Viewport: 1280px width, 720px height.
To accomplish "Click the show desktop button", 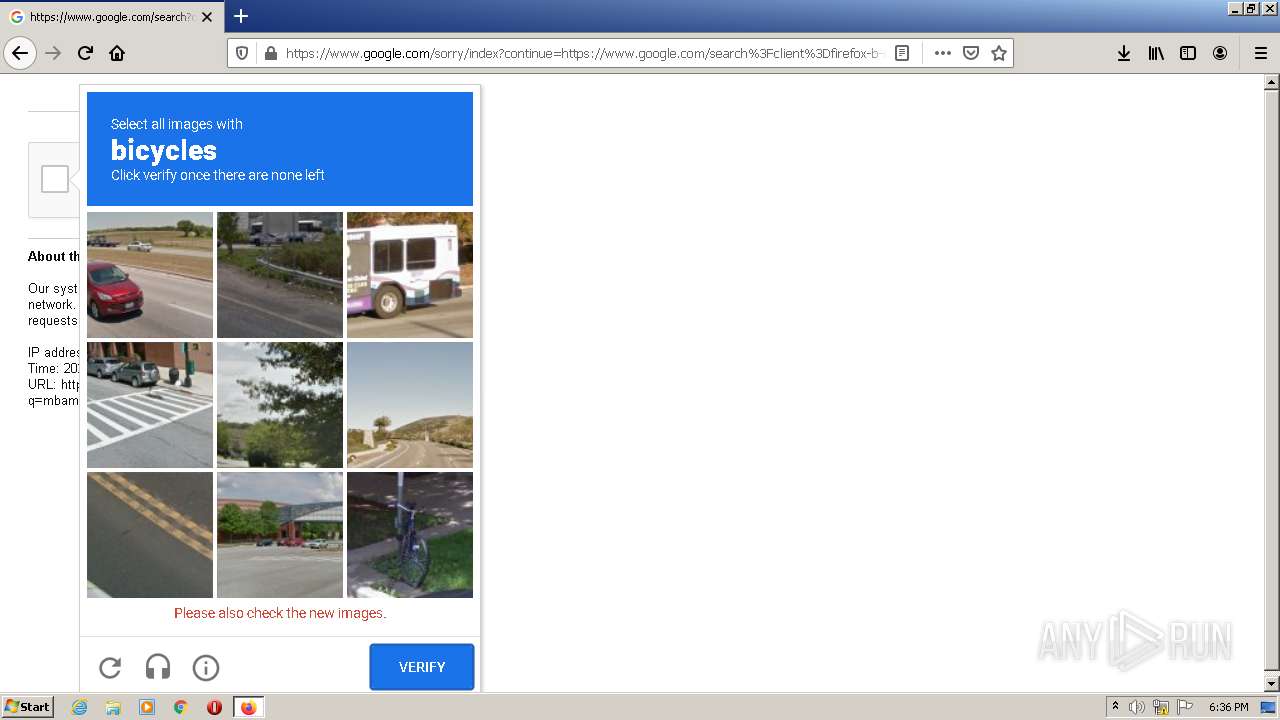I will tap(1269, 707).
